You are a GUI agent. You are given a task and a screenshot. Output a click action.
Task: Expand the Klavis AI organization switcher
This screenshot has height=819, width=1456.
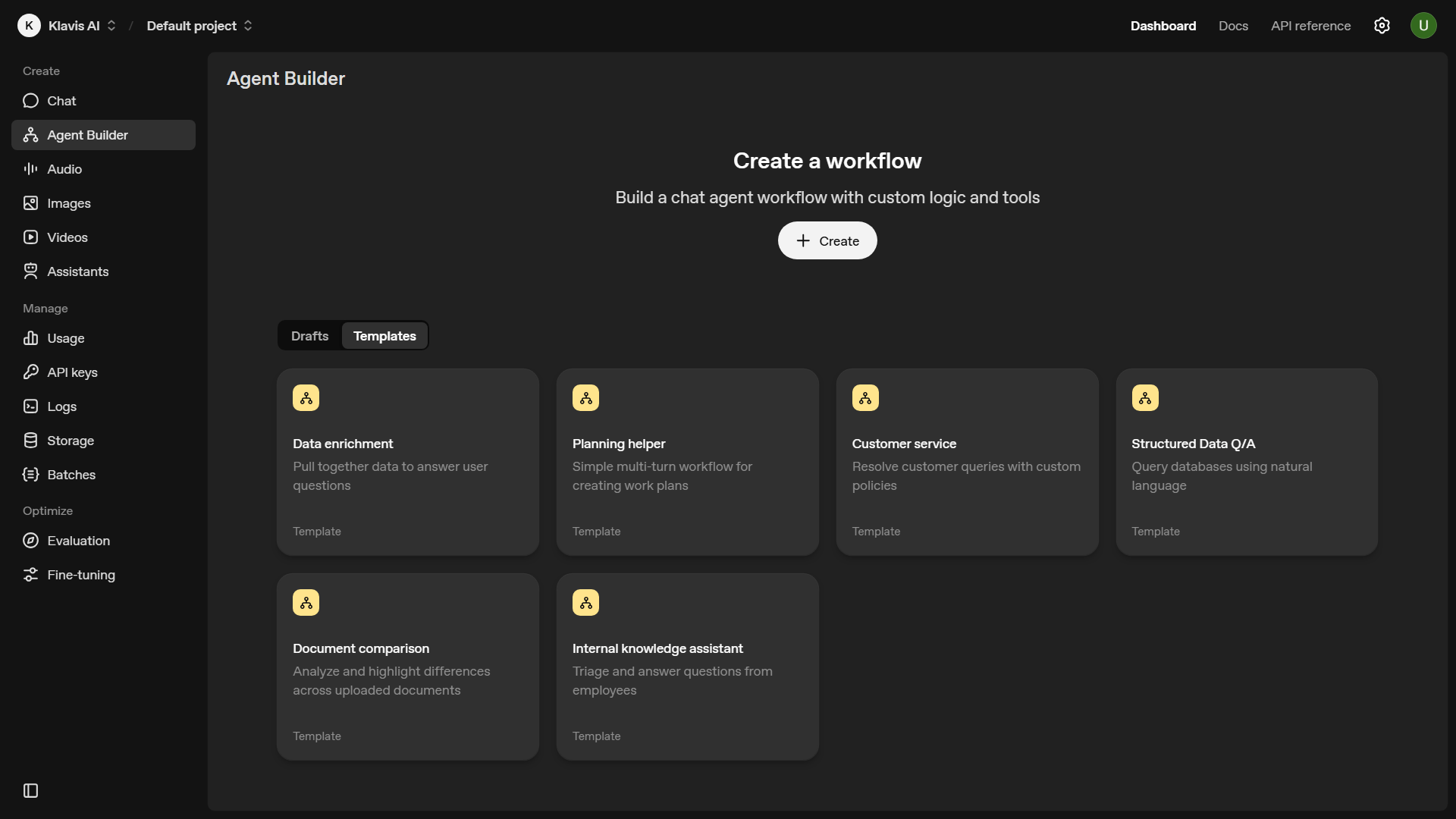click(111, 25)
